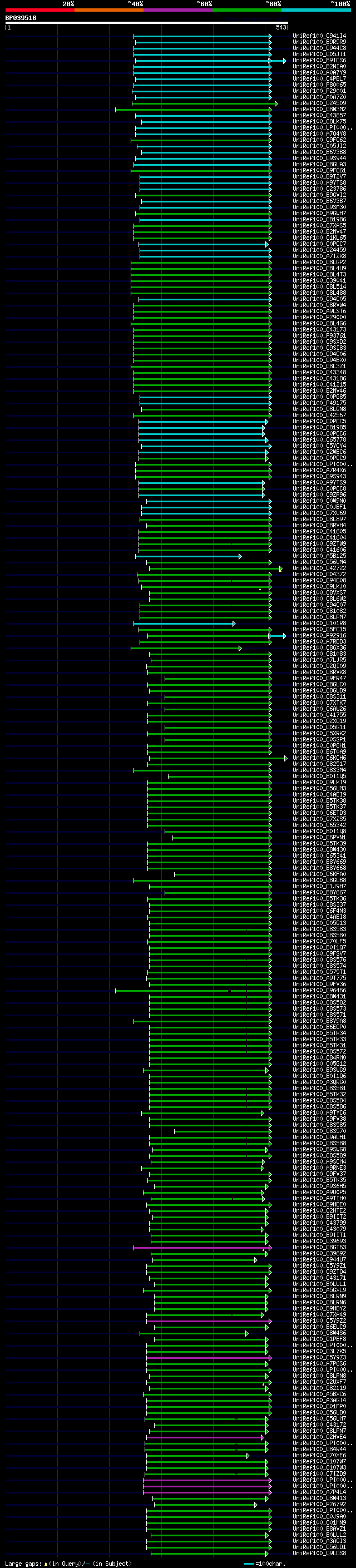Select hit label UniRef100_Q8GT63
Viewport: 356px width, 1568px height.
319,1247
